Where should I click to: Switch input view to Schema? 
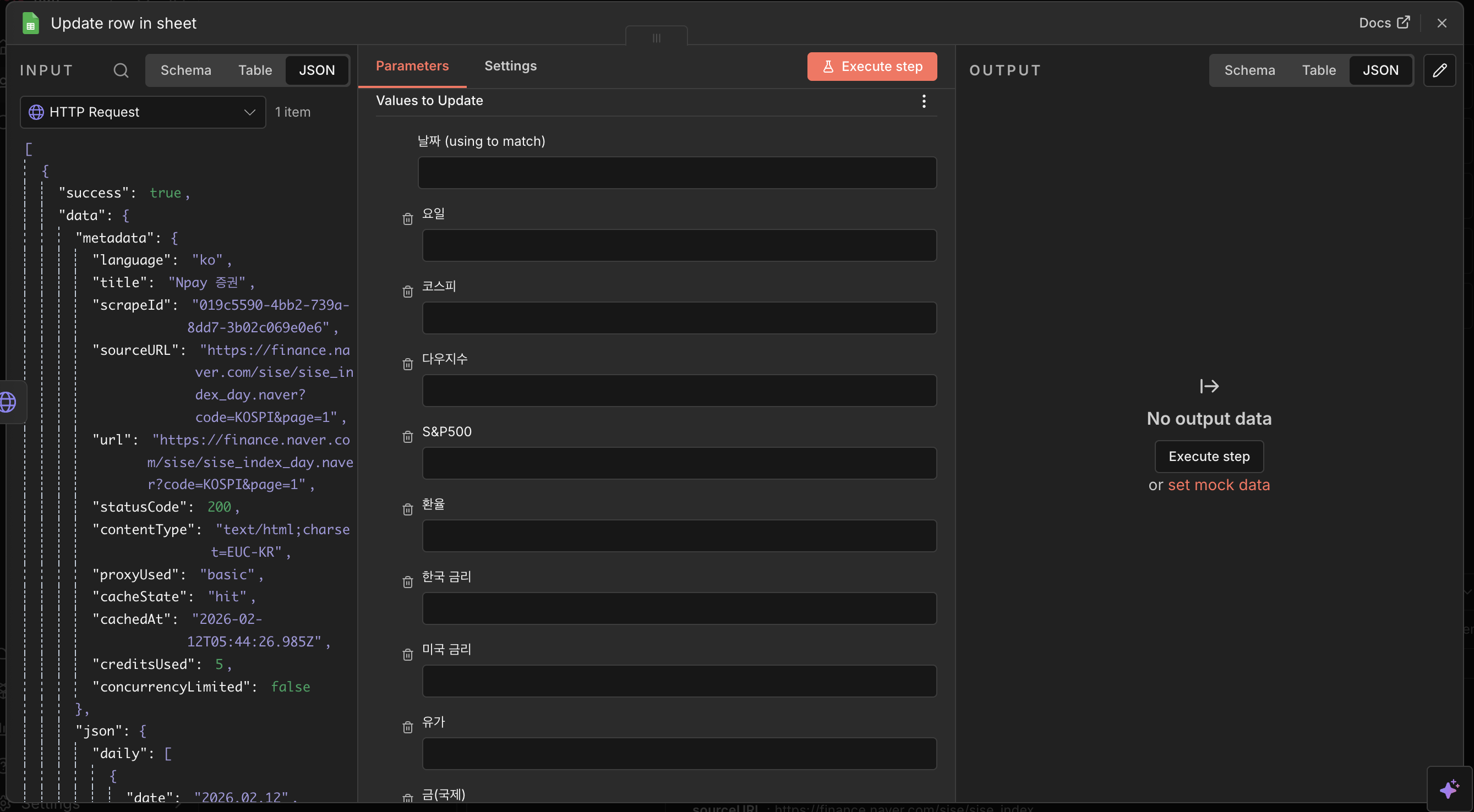[x=186, y=70]
